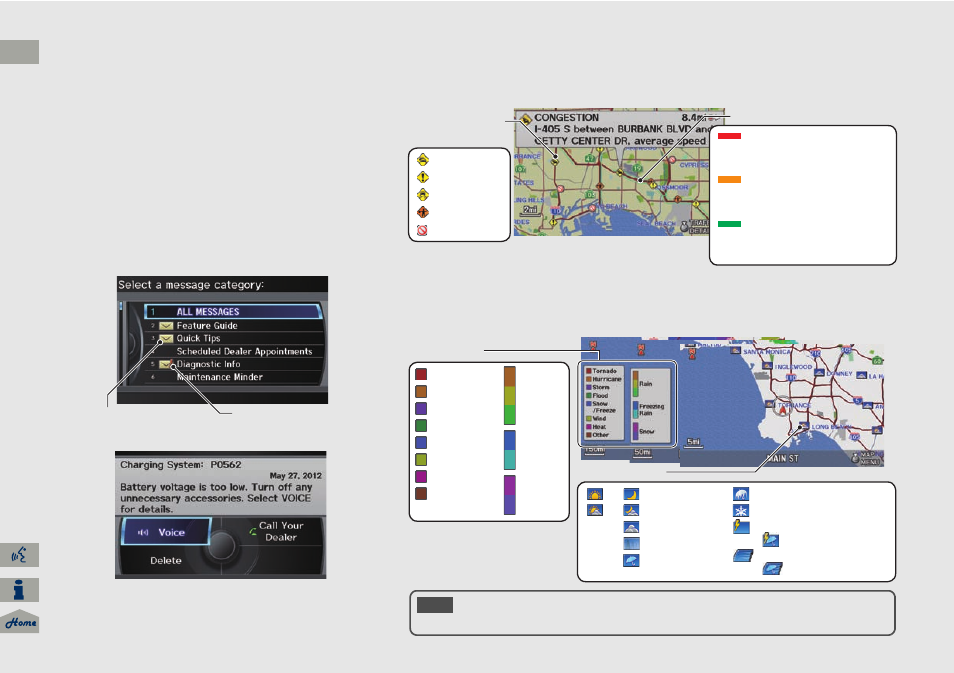
Task: Click the Santa Monica weather icon on map
Action: pyautogui.click(x=736, y=350)
